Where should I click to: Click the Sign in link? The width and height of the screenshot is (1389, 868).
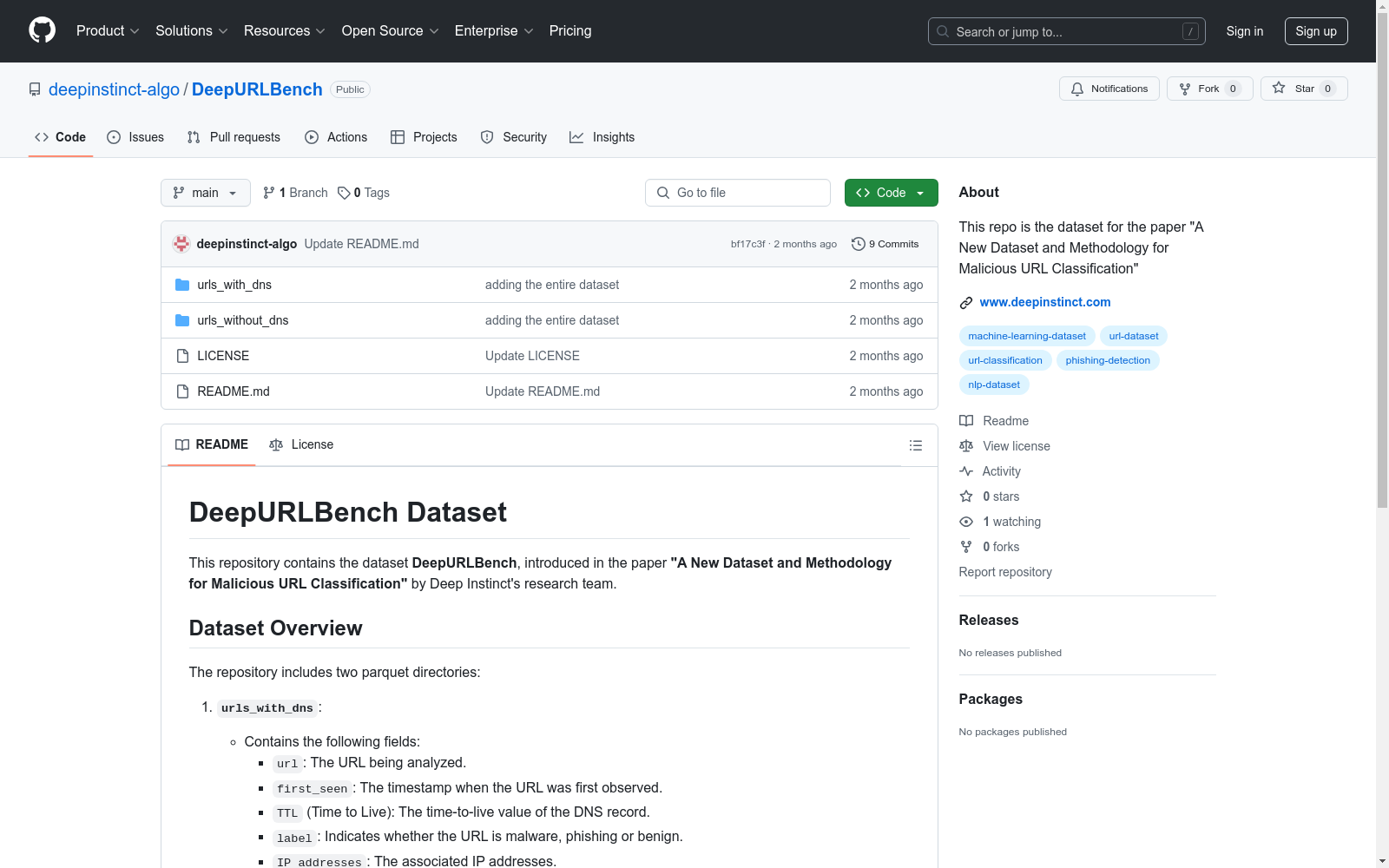[1245, 31]
